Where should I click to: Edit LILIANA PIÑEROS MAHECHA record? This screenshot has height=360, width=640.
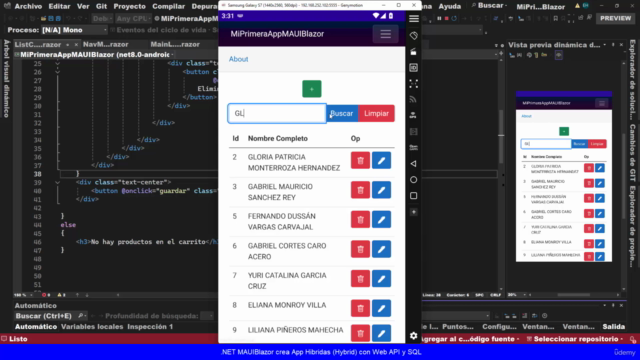[381, 333]
